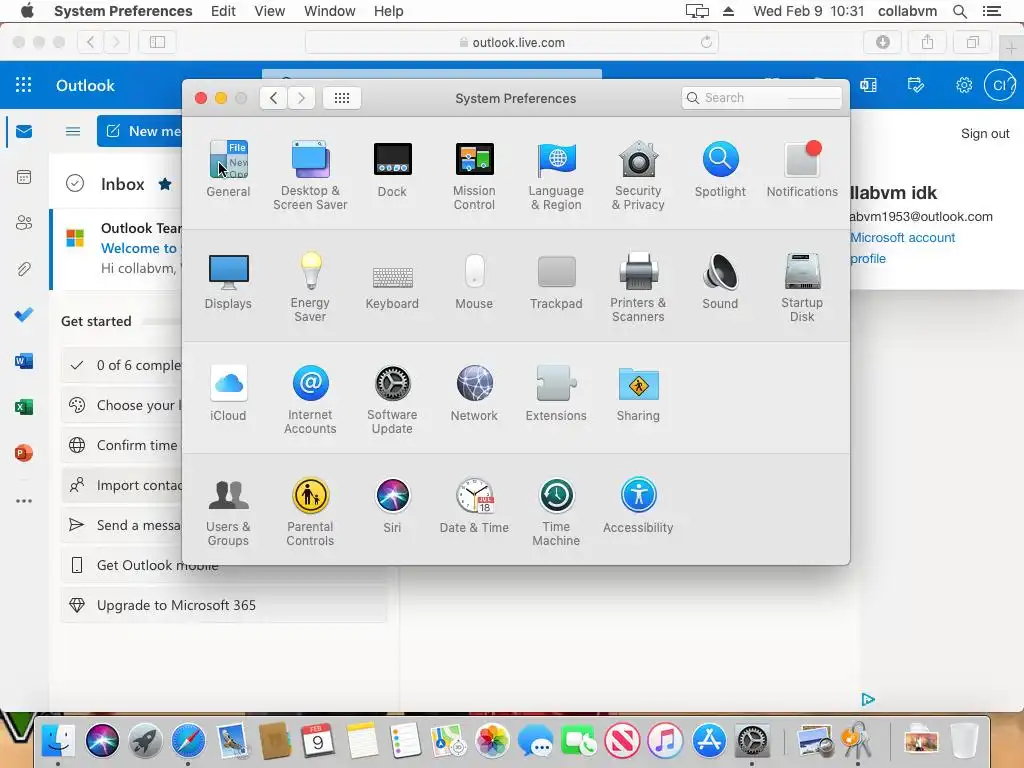The width and height of the screenshot is (1024, 768).
Task: Open Sharing preferences pane
Action: point(638,393)
